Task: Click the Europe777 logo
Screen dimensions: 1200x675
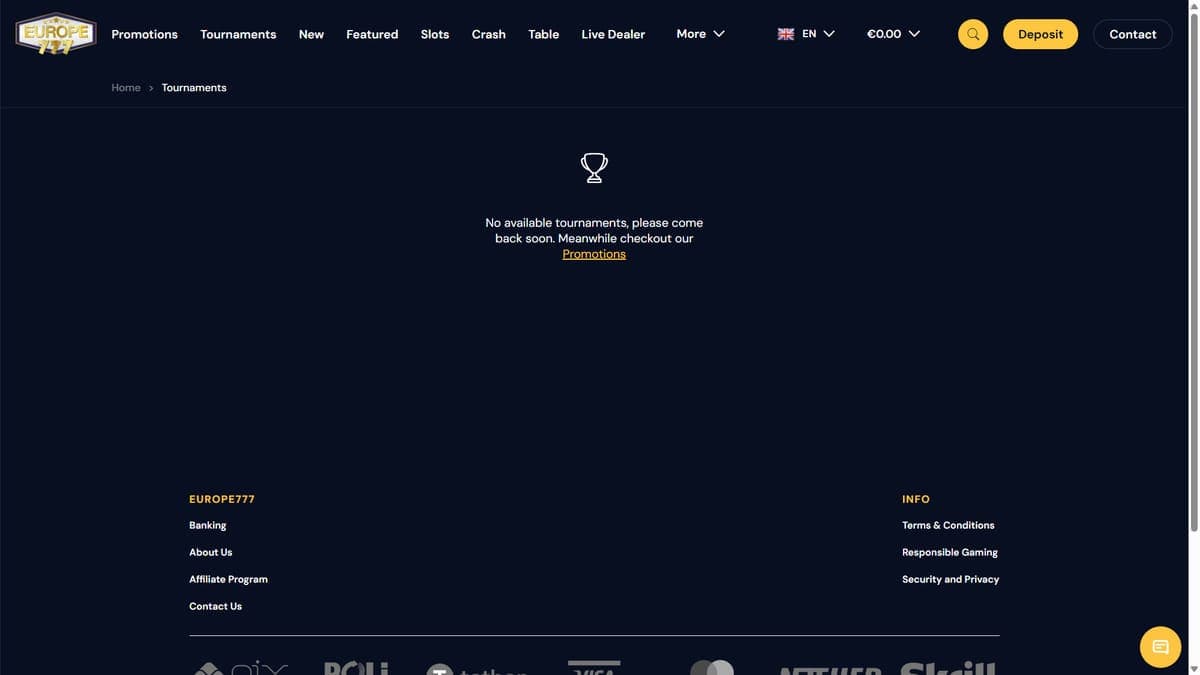Action: (x=56, y=33)
